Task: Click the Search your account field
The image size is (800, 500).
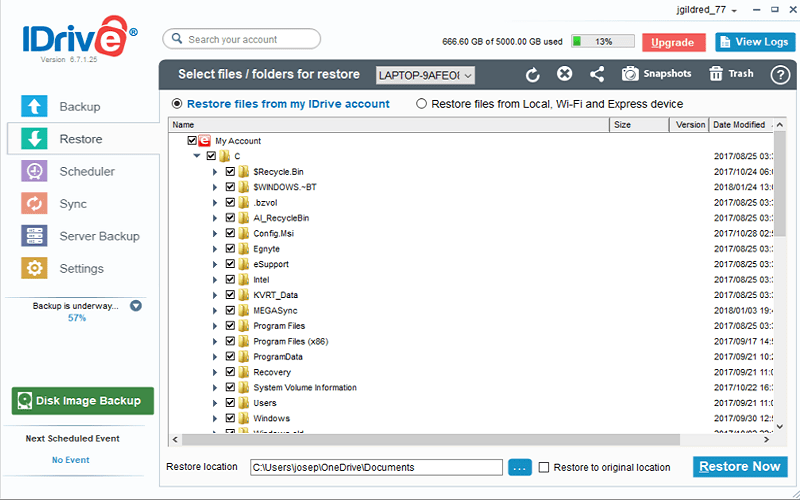Action: point(241,39)
